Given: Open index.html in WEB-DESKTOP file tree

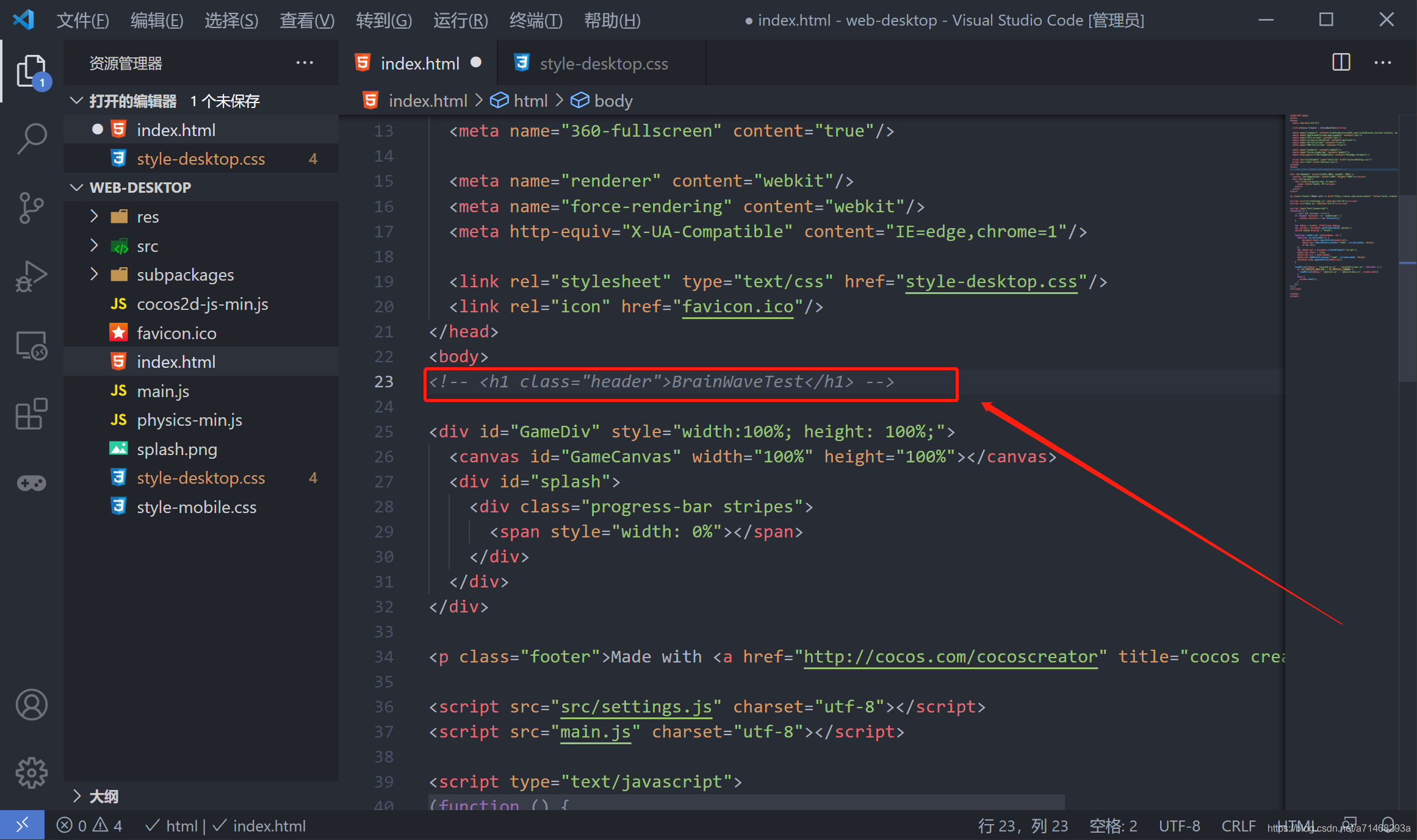Looking at the screenshot, I should 201,362.
